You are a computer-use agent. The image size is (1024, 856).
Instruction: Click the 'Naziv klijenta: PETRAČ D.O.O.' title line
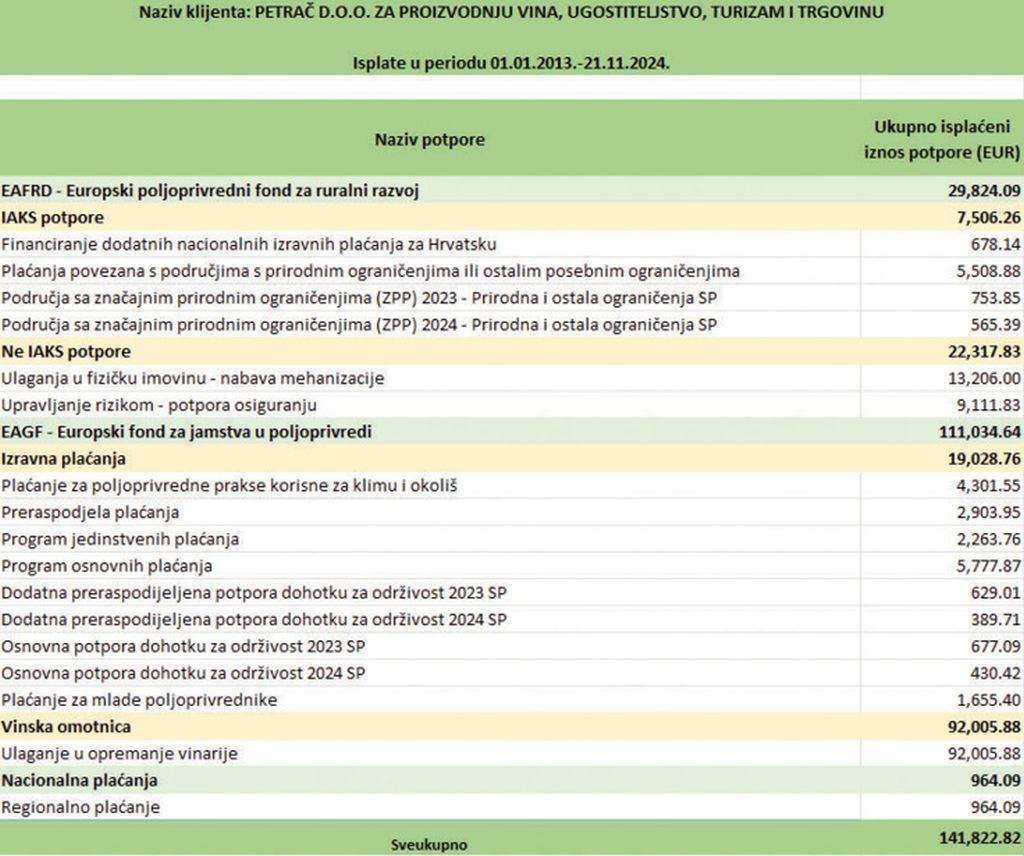511,12
